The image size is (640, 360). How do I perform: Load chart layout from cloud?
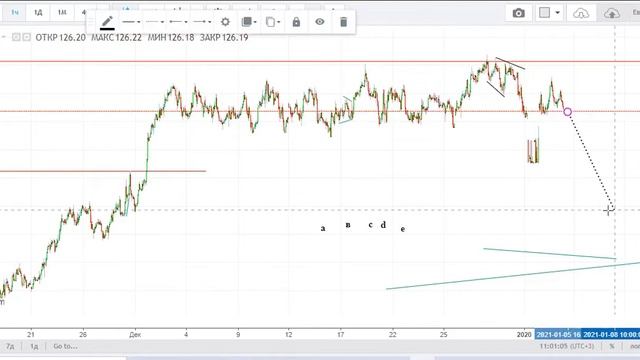pyautogui.click(x=580, y=13)
